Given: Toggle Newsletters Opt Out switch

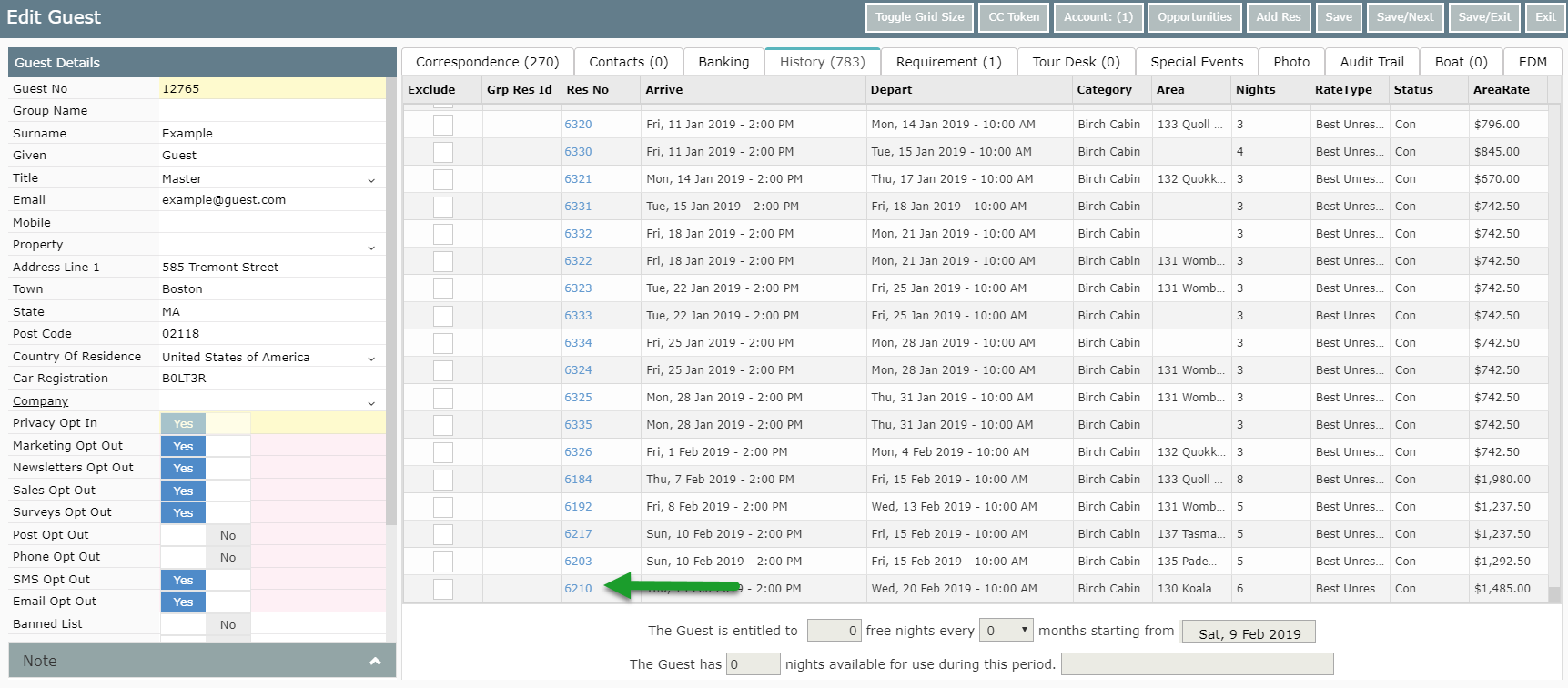Looking at the screenshot, I should click(206, 468).
